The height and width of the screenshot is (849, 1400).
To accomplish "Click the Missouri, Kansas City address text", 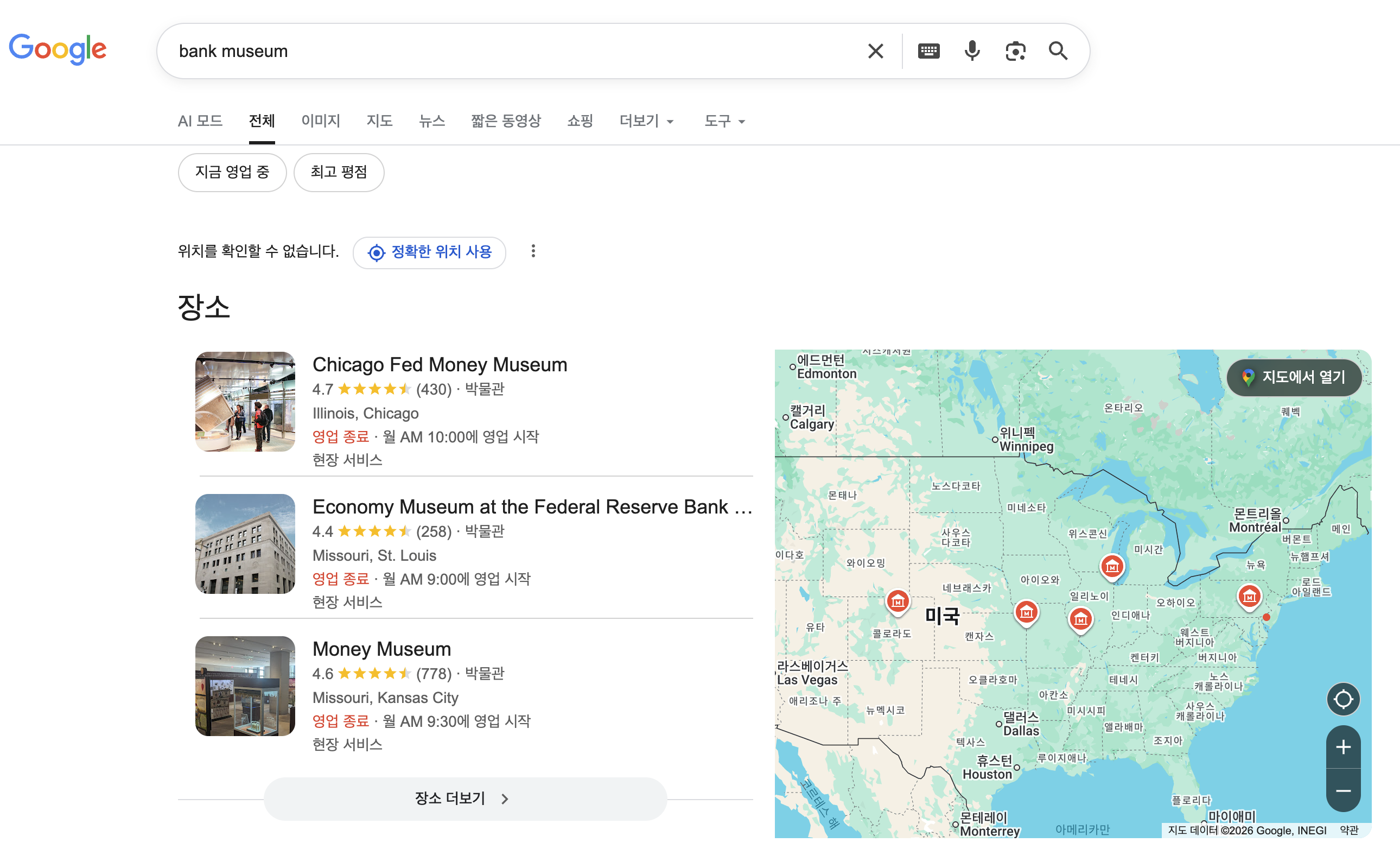I will (385, 697).
